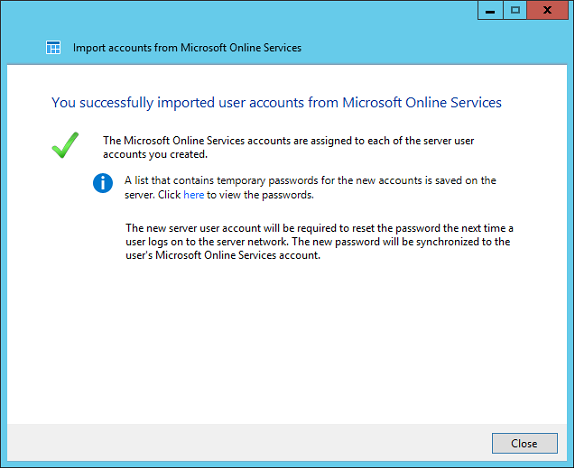Image resolution: width=575 pixels, height=469 pixels.
Task: Click the Close button
Action: [524, 443]
